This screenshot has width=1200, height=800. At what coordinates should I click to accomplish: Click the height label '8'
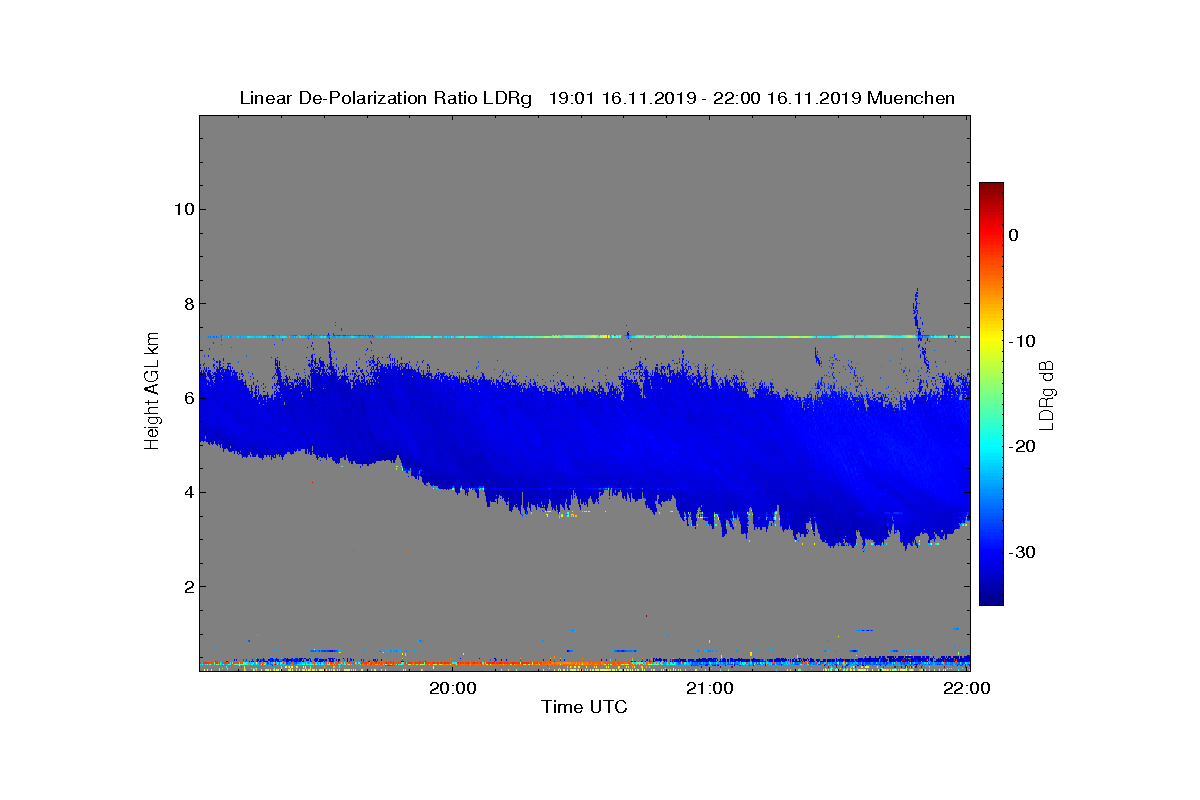pos(188,303)
